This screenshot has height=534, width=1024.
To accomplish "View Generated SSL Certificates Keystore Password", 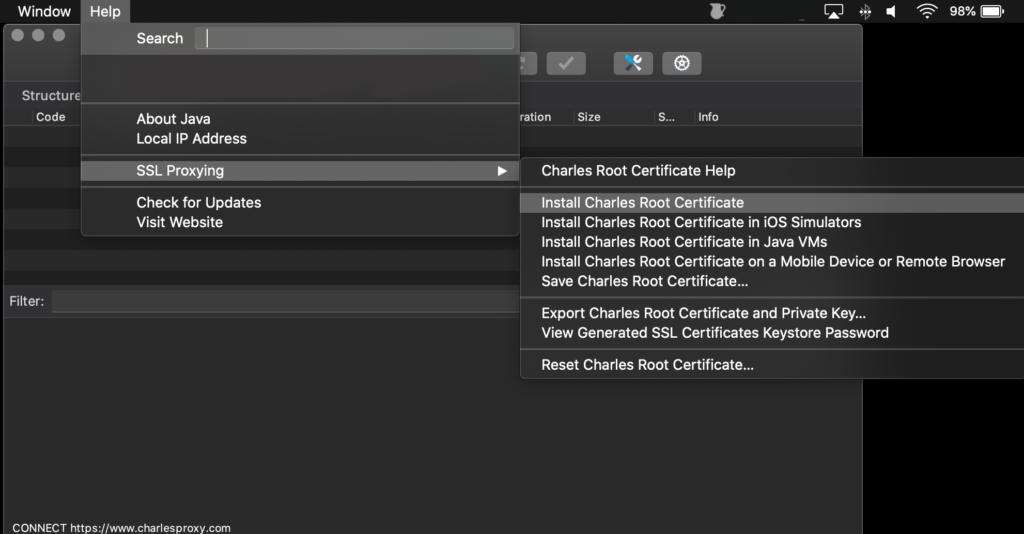I will point(772,332).
